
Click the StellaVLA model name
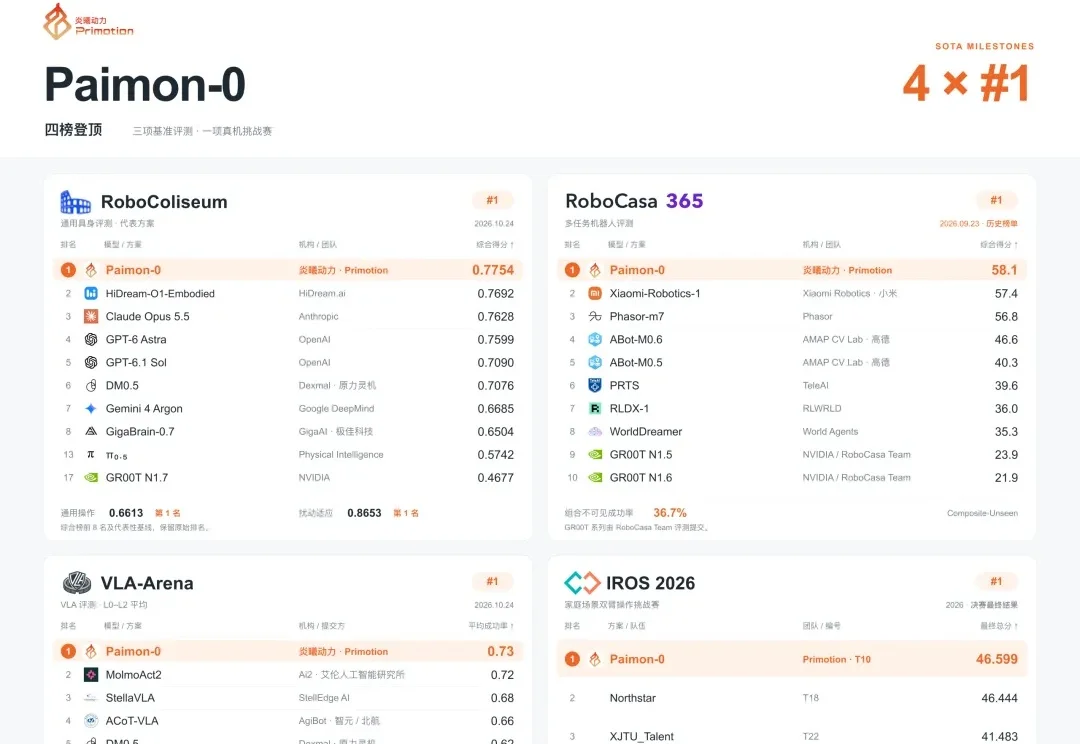(130, 698)
